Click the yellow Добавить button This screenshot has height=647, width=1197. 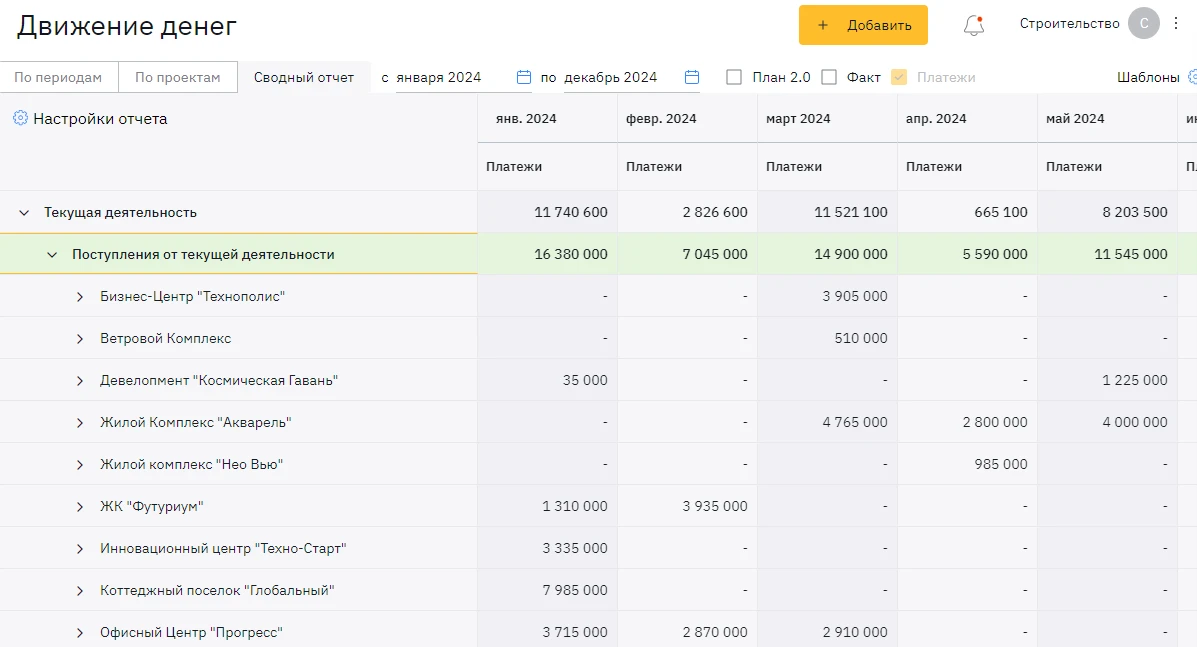tap(863, 25)
